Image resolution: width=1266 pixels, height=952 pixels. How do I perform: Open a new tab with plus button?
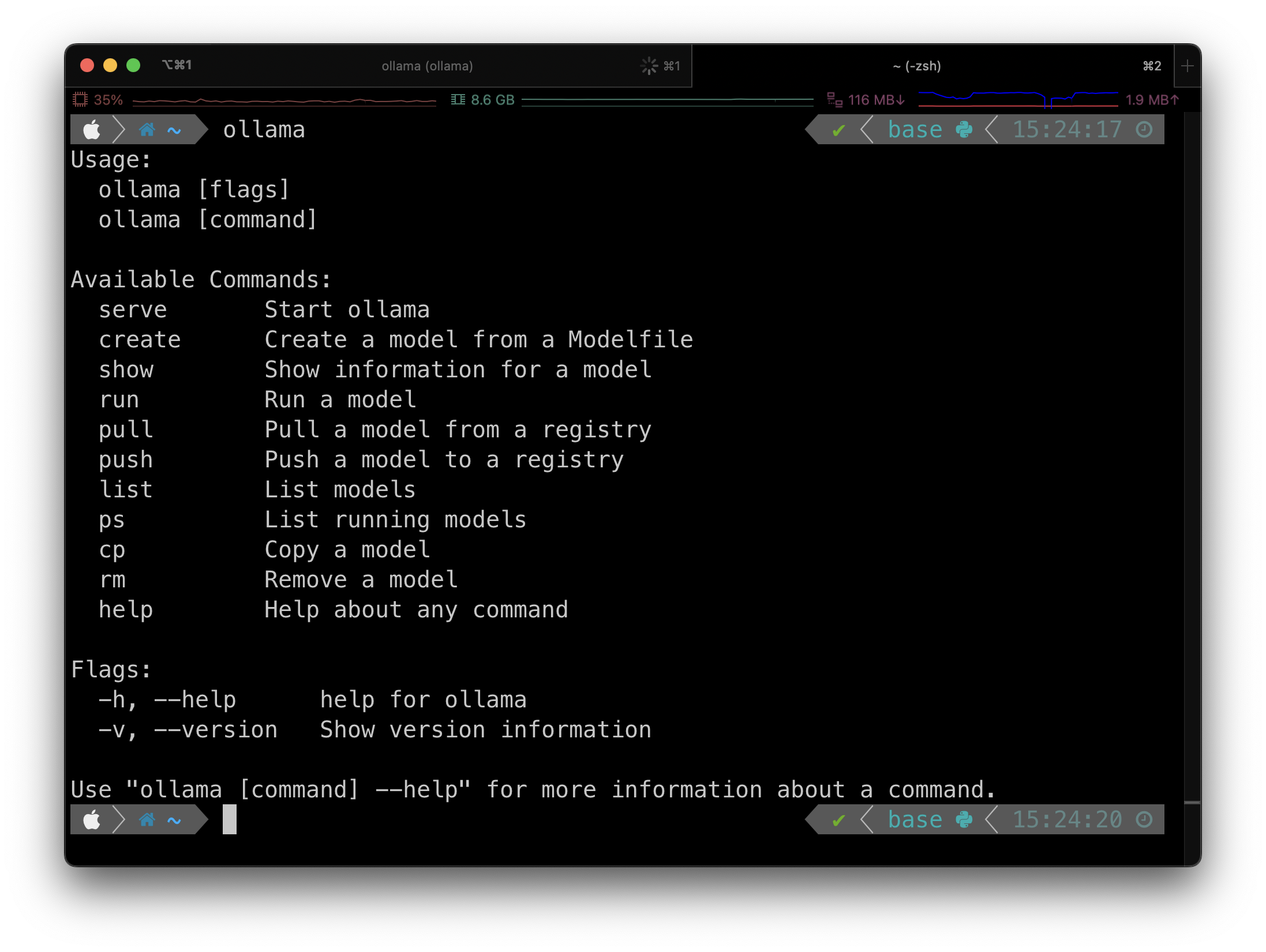pos(1187,66)
